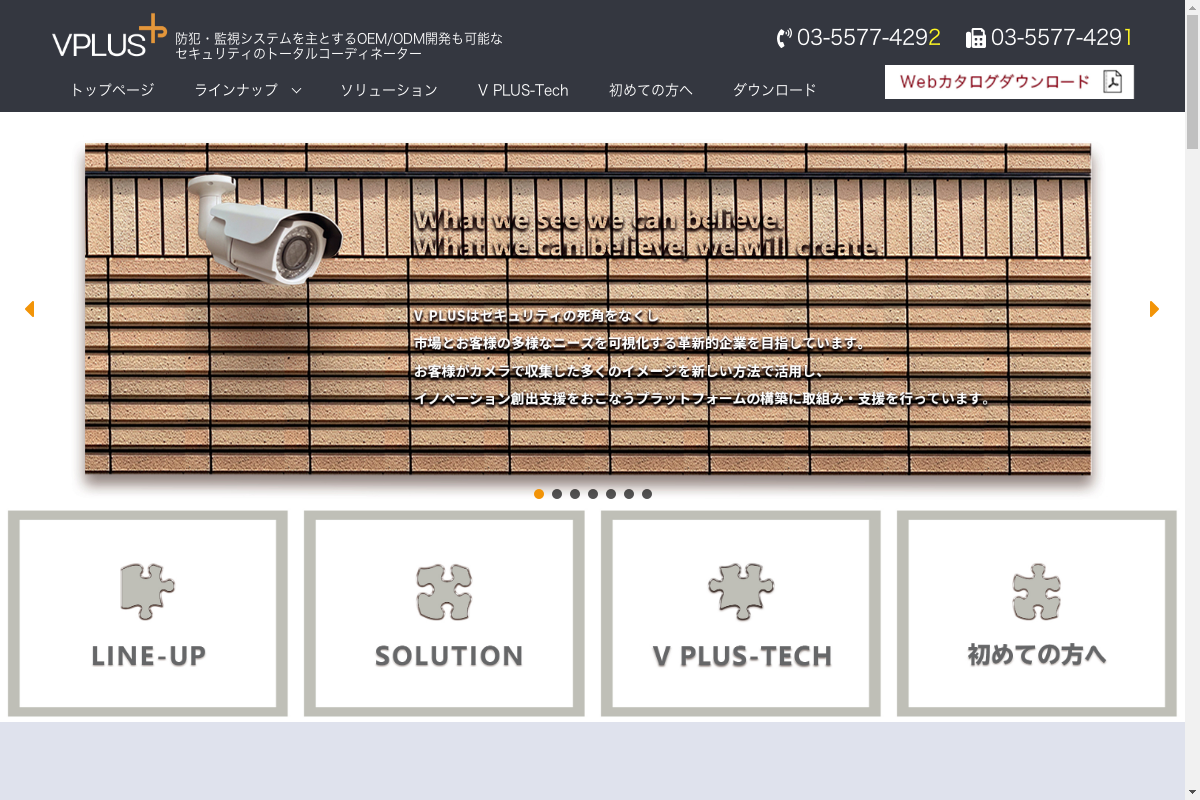Click the Webカタログダウンロード button
Image resolution: width=1200 pixels, height=800 pixels.
click(x=1009, y=82)
